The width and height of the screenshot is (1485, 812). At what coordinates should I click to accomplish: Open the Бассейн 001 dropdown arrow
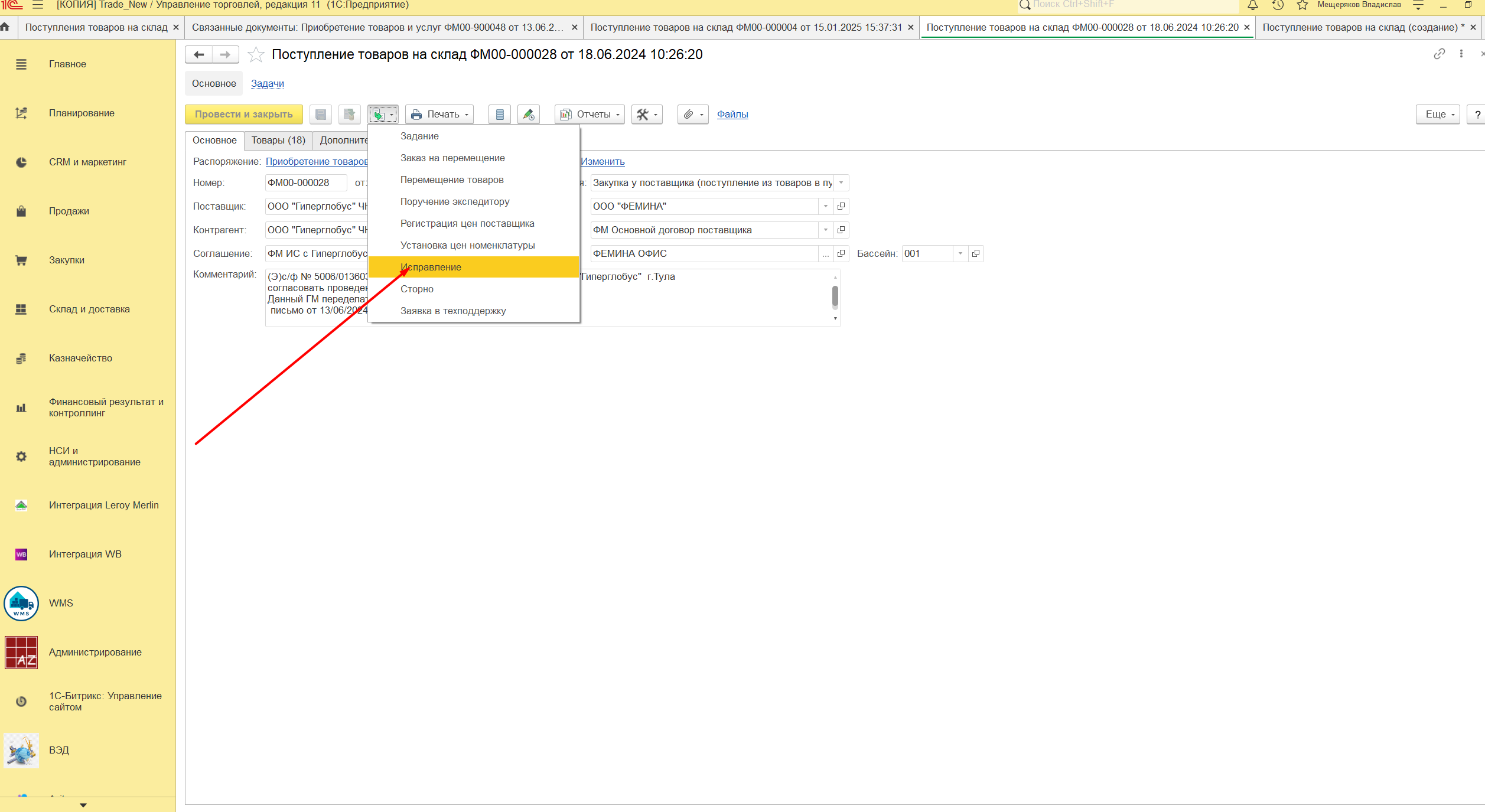tap(960, 253)
